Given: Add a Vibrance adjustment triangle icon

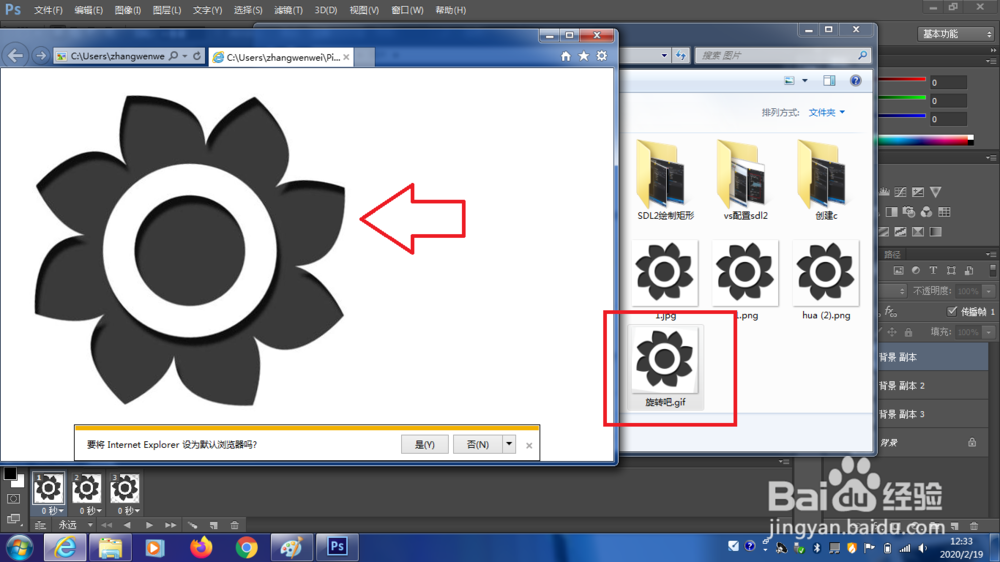Looking at the screenshot, I should click(x=936, y=192).
